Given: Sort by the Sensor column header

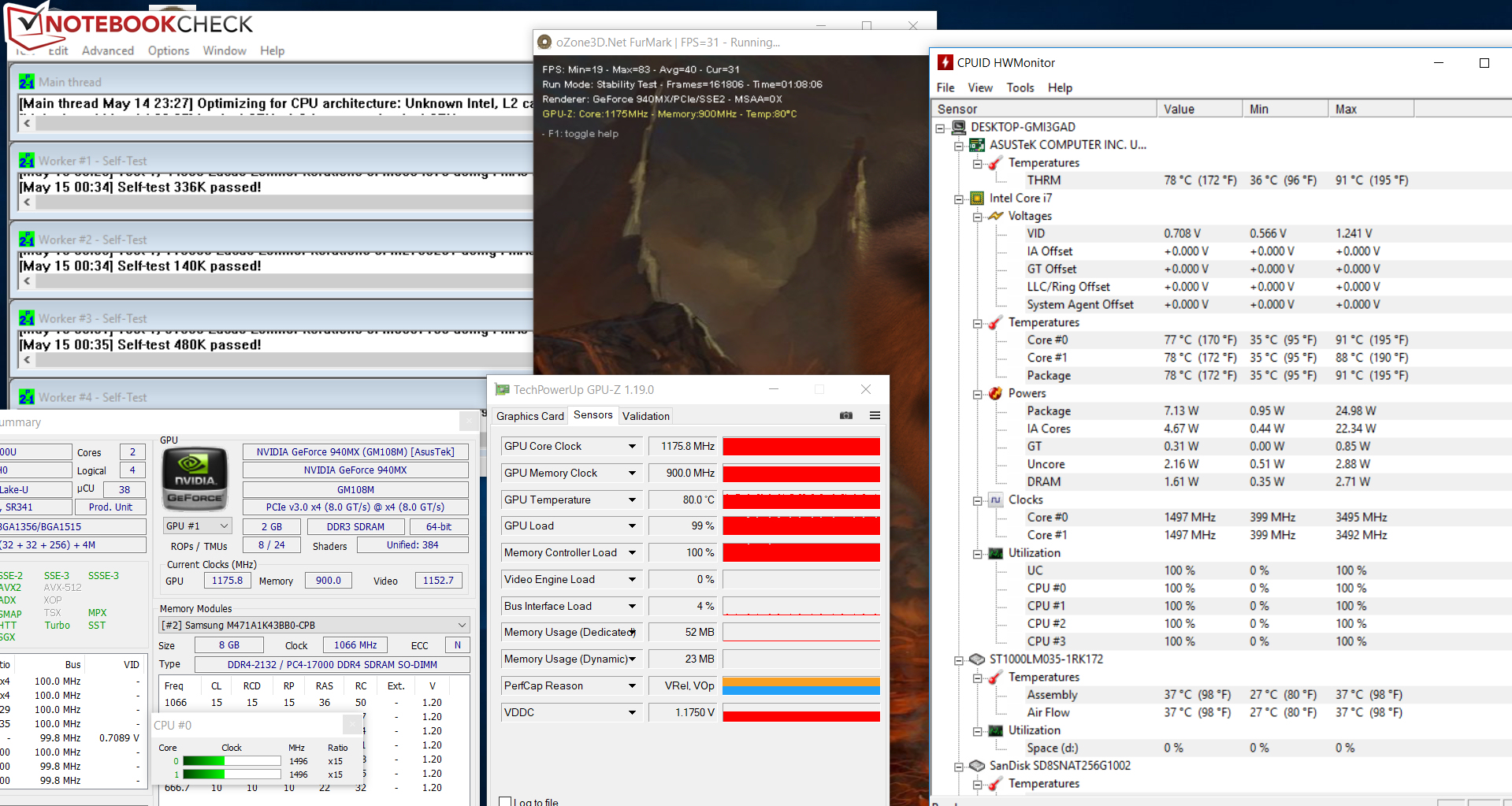Looking at the screenshot, I should tap(1044, 109).
